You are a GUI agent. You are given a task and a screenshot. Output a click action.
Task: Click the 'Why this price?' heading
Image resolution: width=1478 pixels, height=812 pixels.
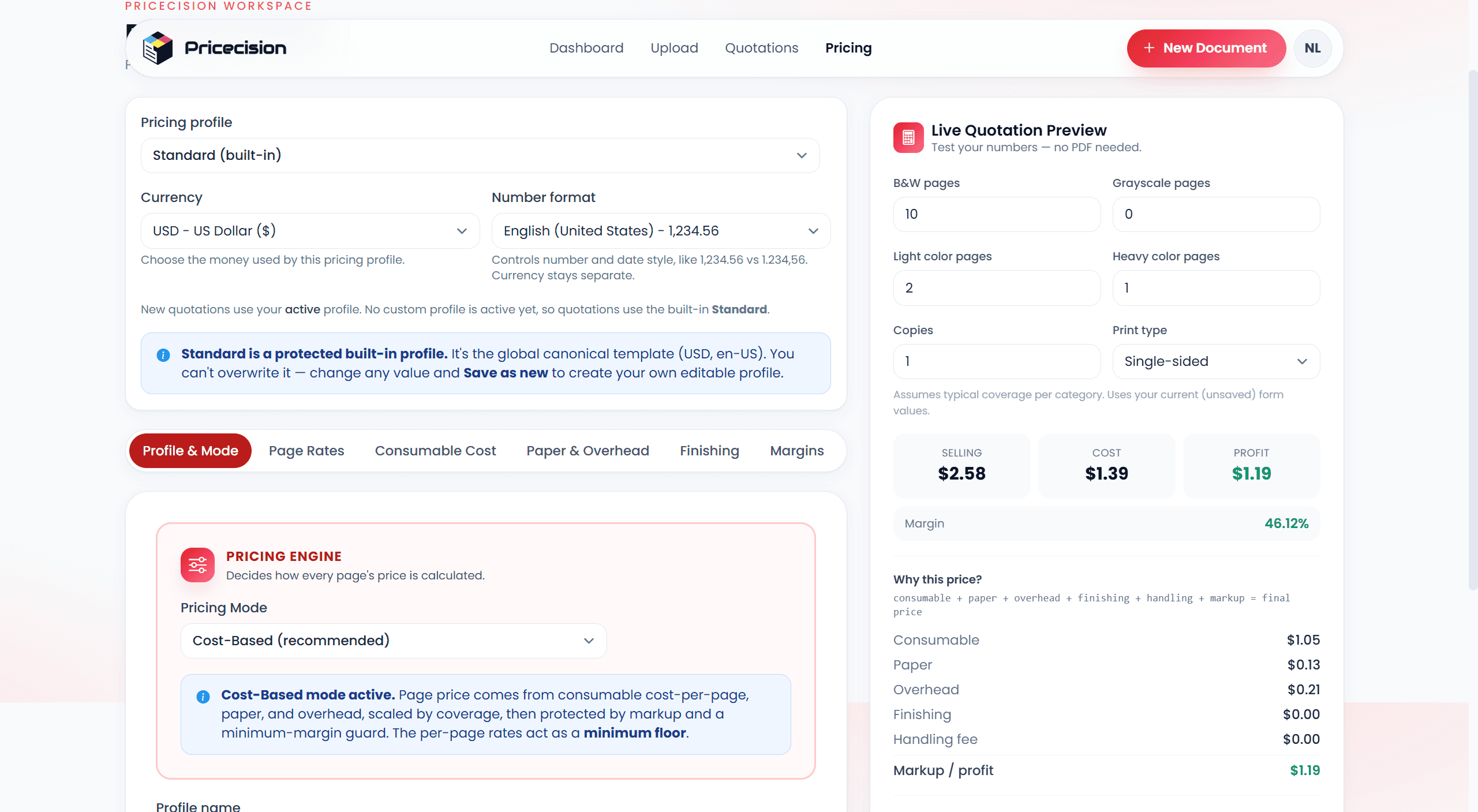click(x=937, y=579)
